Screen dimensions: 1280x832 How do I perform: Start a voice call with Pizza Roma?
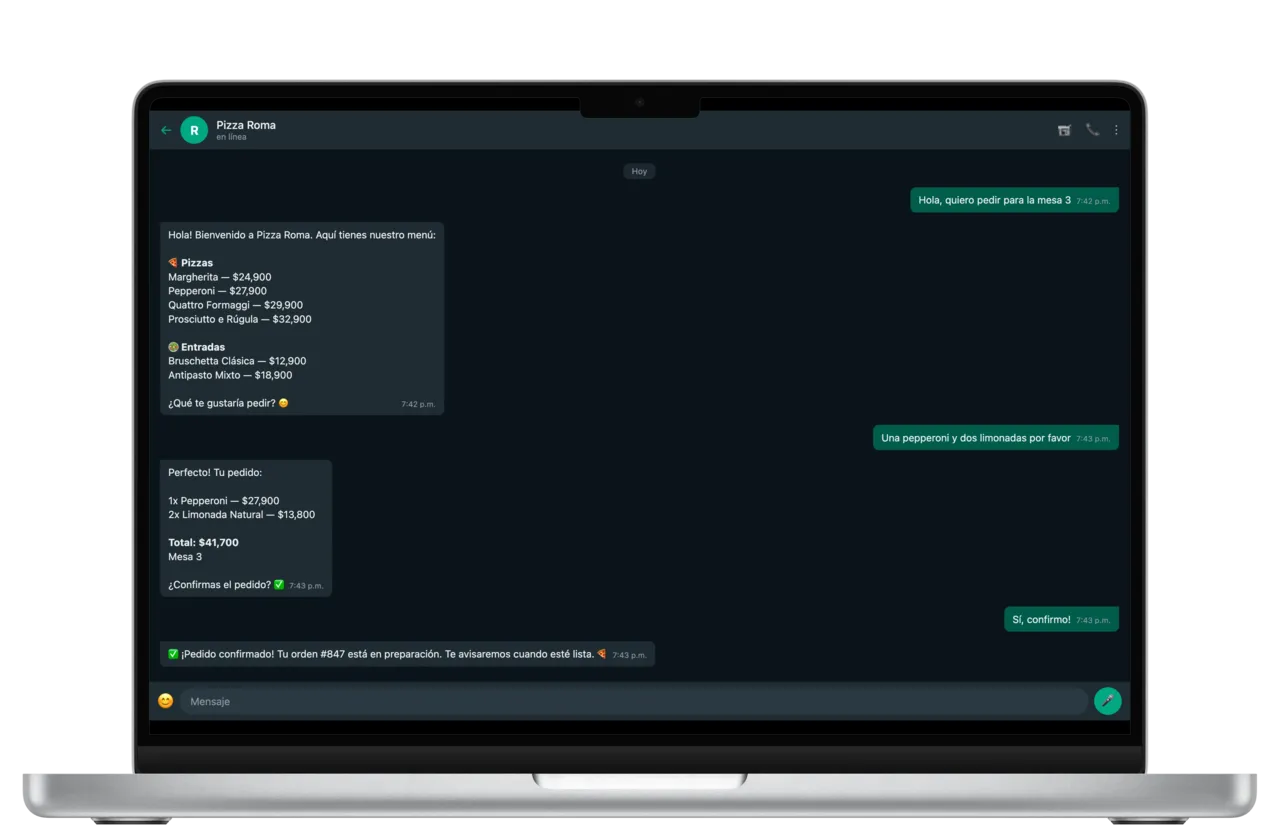[1092, 130]
